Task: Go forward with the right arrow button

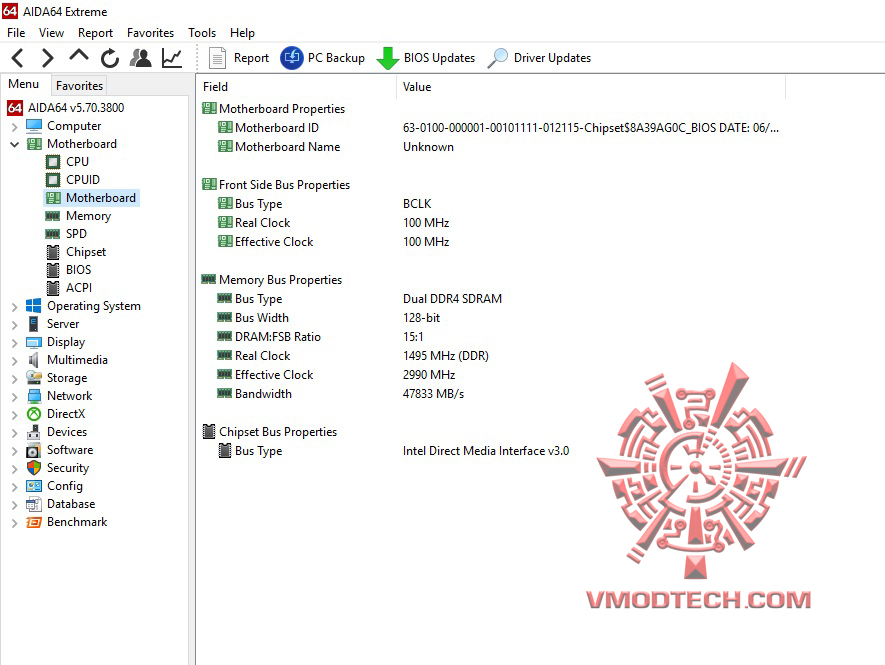Action: 47,58
